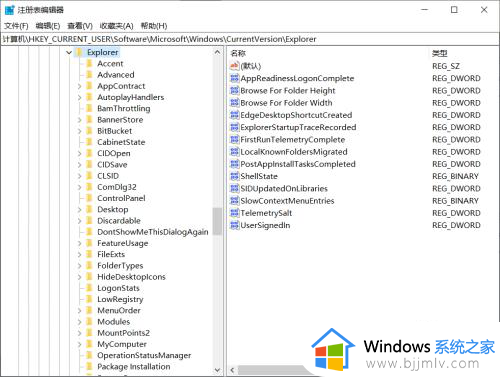The width and height of the screenshot is (500, 377).
Task: Expand the CIDOpen key
Action: [79, 154]
